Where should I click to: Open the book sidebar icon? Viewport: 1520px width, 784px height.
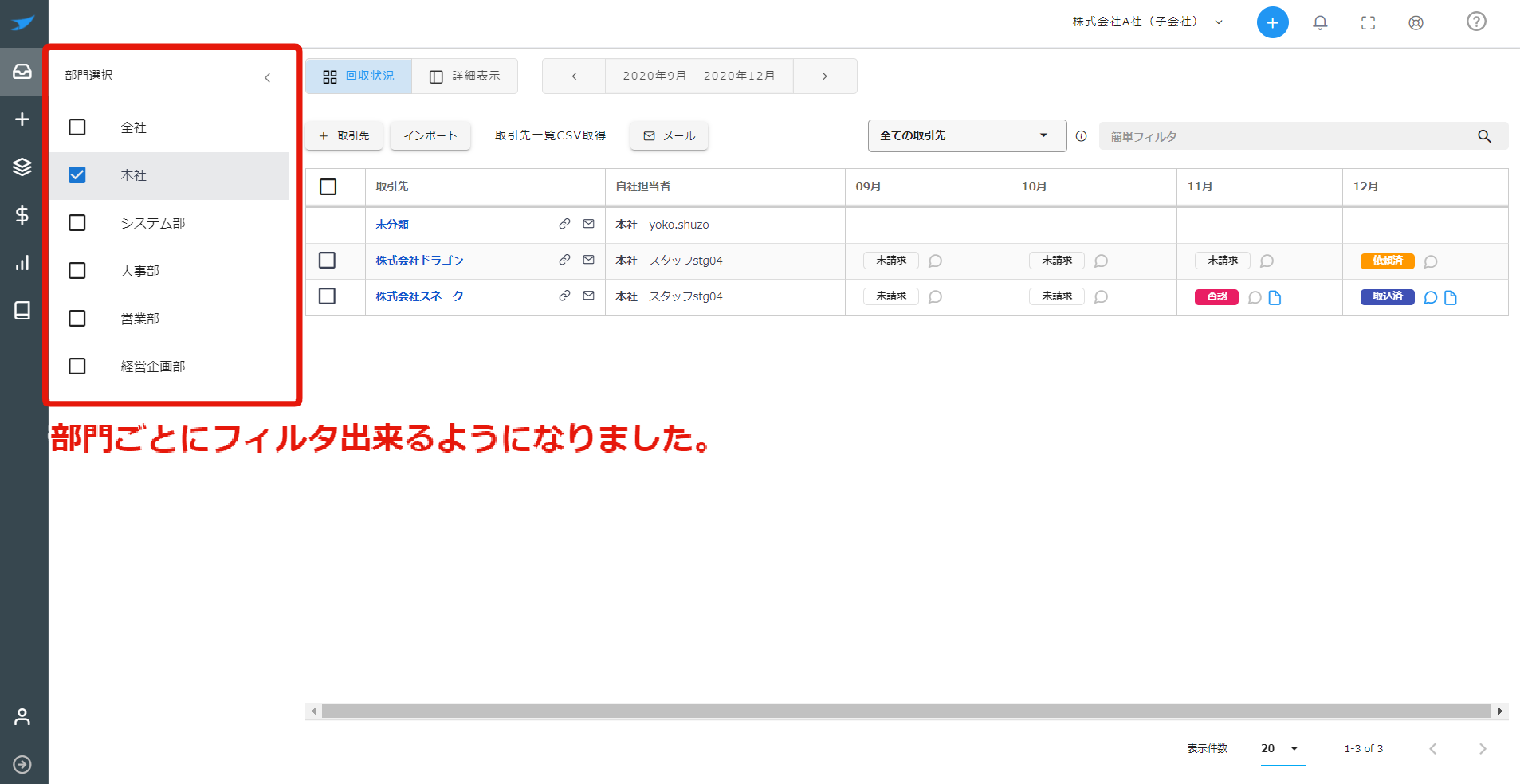tap(22, 310)
